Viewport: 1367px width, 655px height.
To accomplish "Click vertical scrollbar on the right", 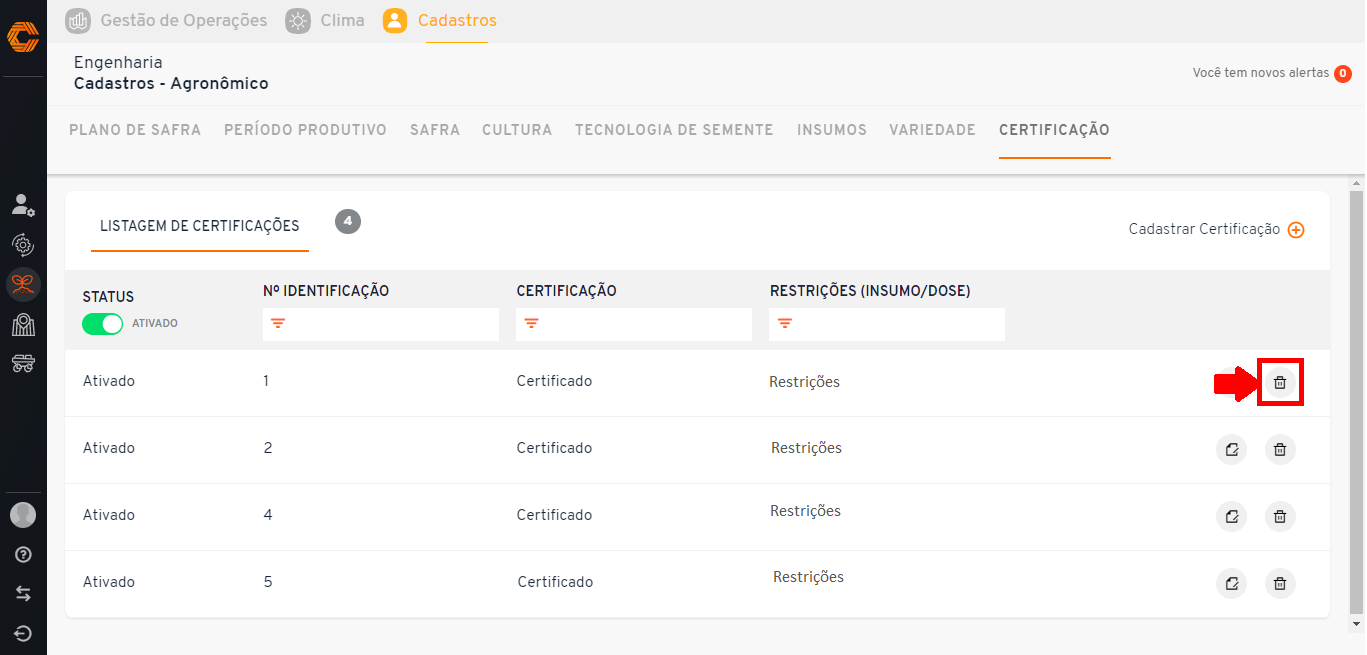I will click(1357, 400).
